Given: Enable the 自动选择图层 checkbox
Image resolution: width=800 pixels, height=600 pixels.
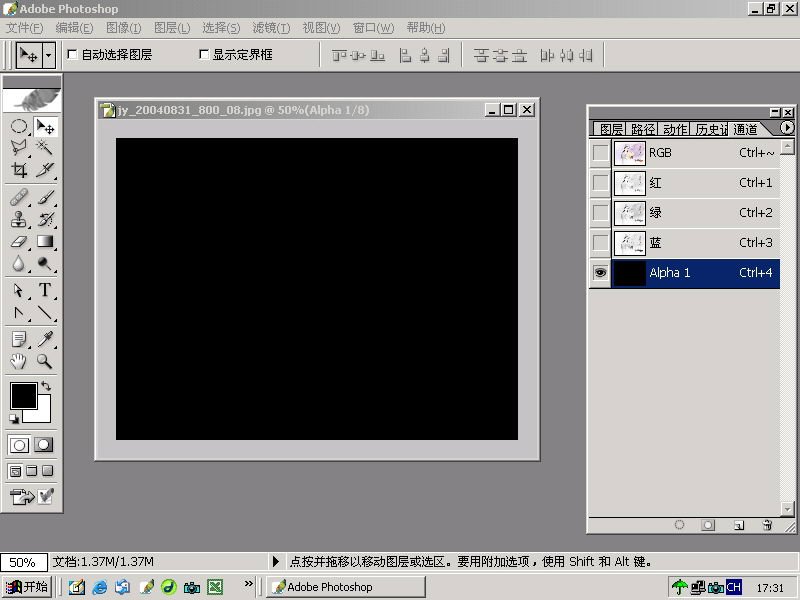Looking at the screenshot, I should pyautogui.click(x=72, y=55).
